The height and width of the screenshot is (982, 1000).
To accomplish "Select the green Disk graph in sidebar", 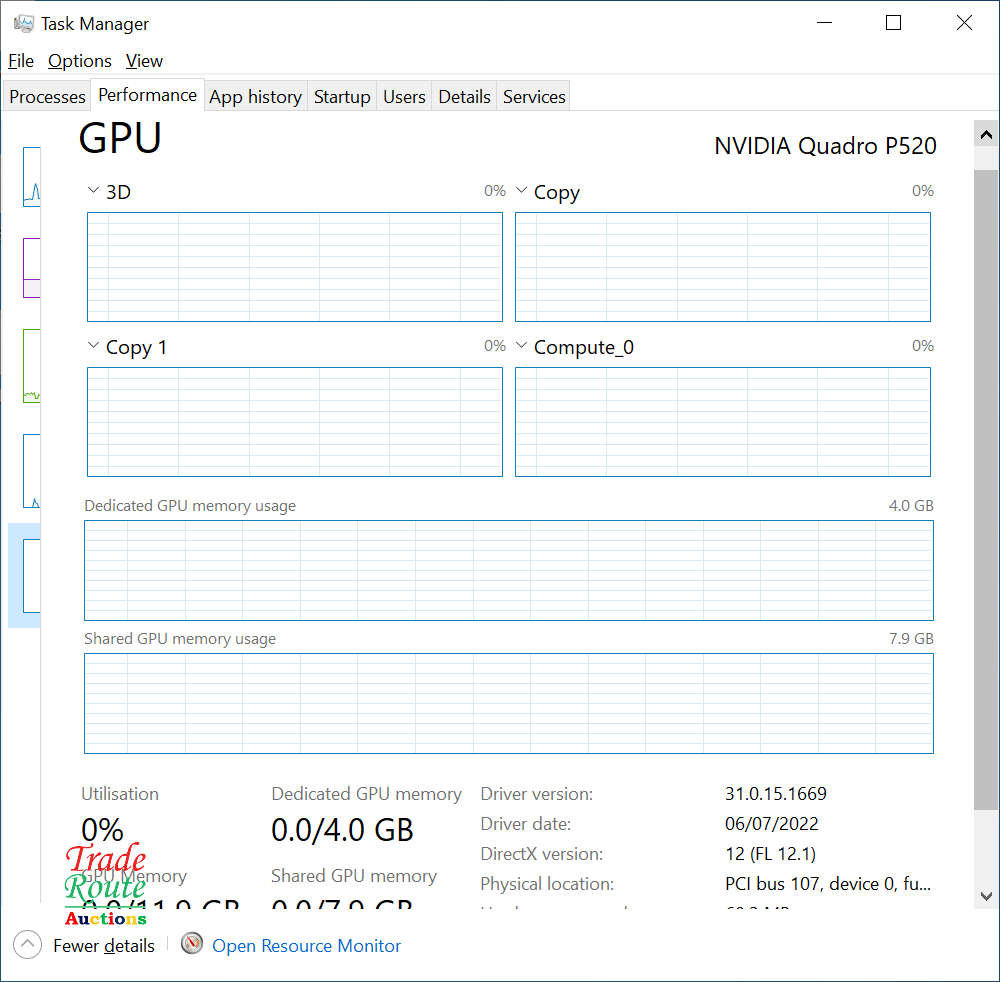I will [32, 366].
